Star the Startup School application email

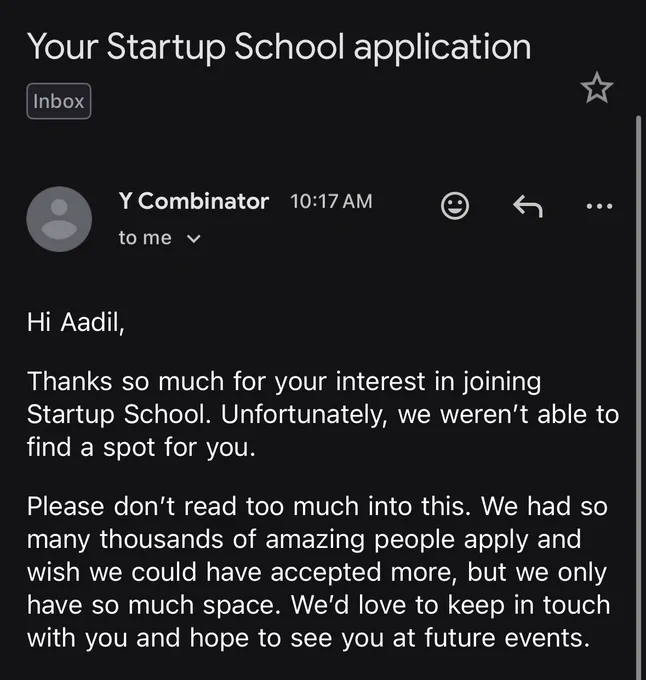click(x=597, y=88)
